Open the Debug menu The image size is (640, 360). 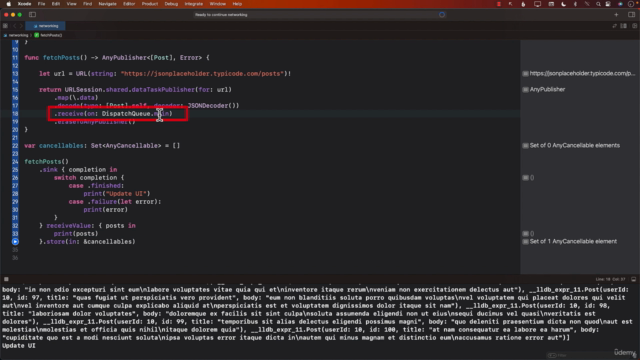pyautogui.click(x=171, y=4)
